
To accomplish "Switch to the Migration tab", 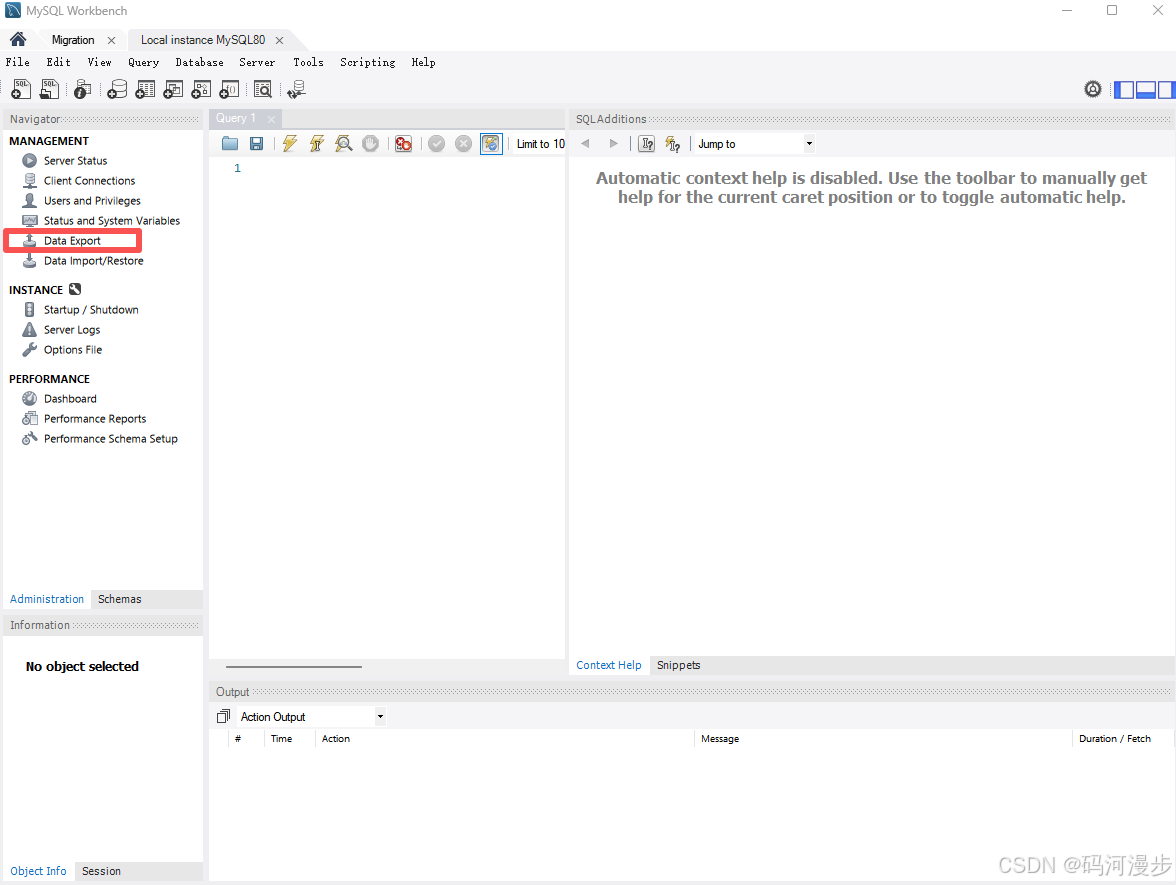I will (x=73, y=40).
